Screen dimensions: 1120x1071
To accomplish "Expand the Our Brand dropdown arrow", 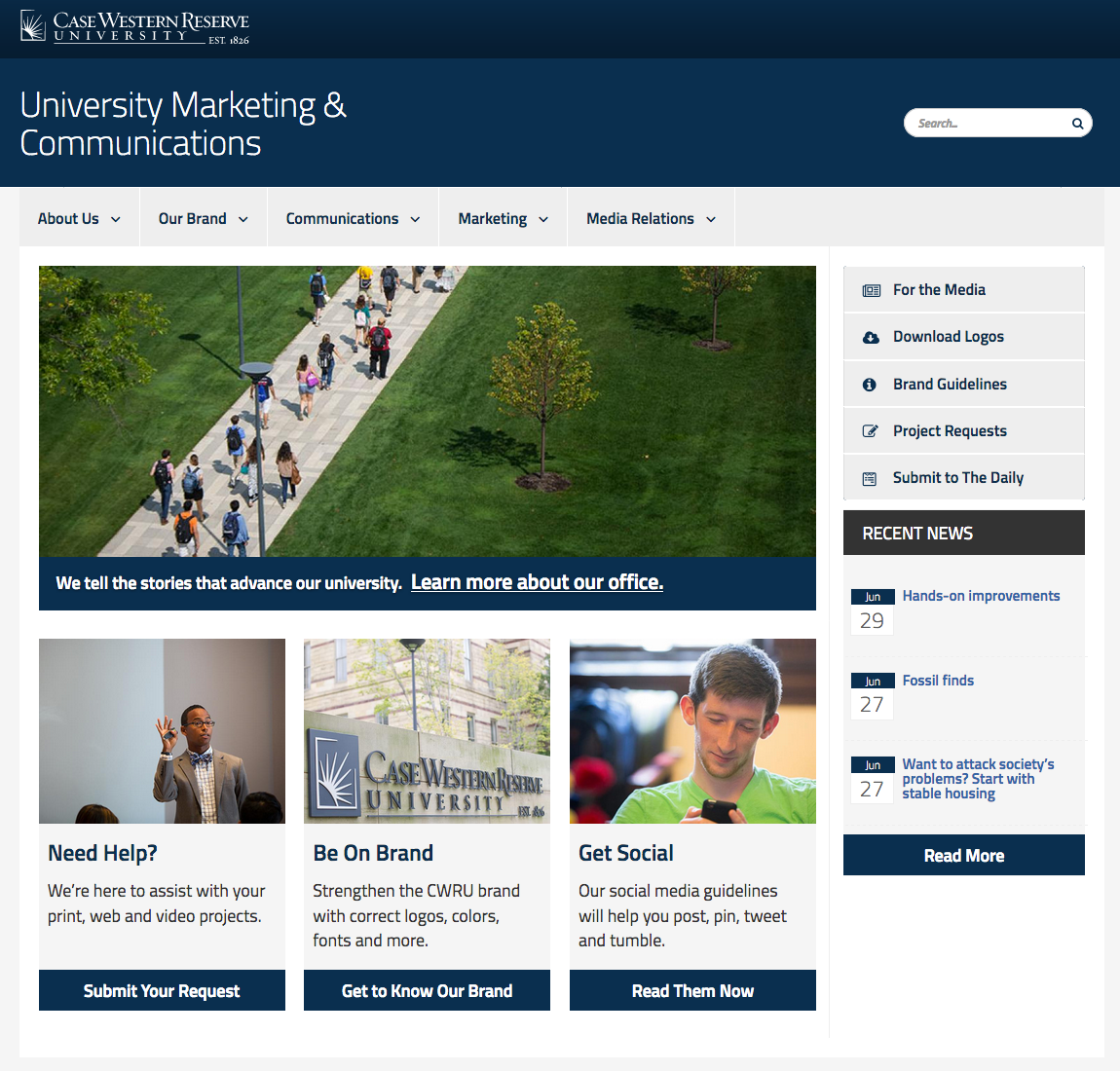I will 243,220.
